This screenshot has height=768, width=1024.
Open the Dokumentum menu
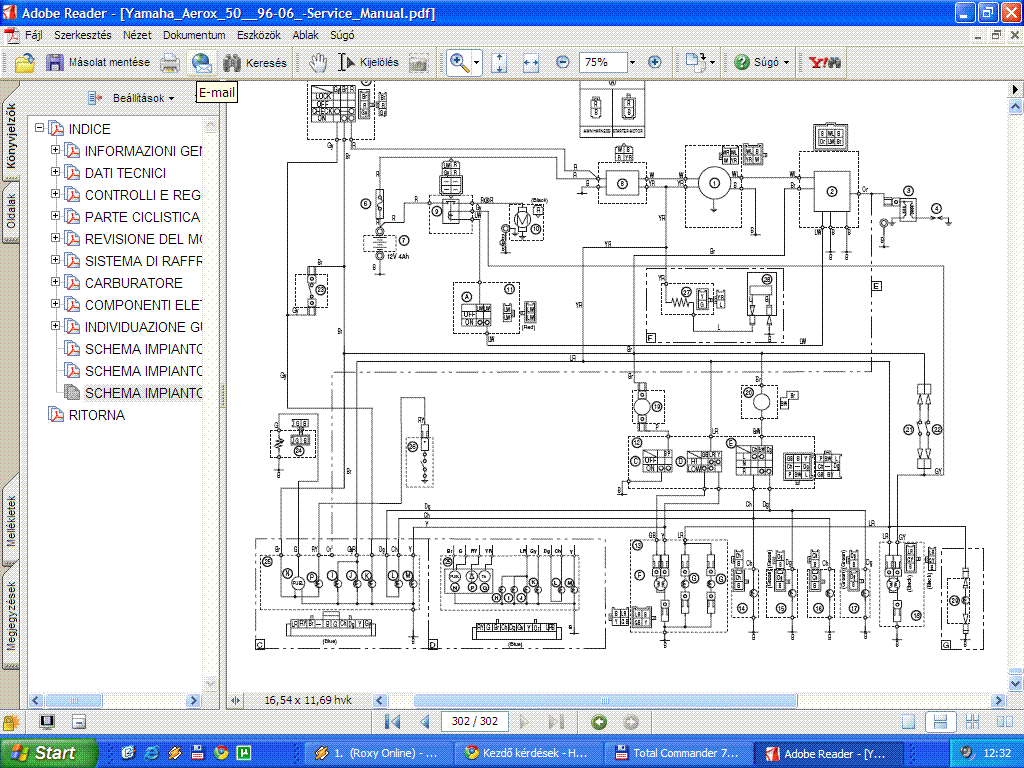(194, 34)
